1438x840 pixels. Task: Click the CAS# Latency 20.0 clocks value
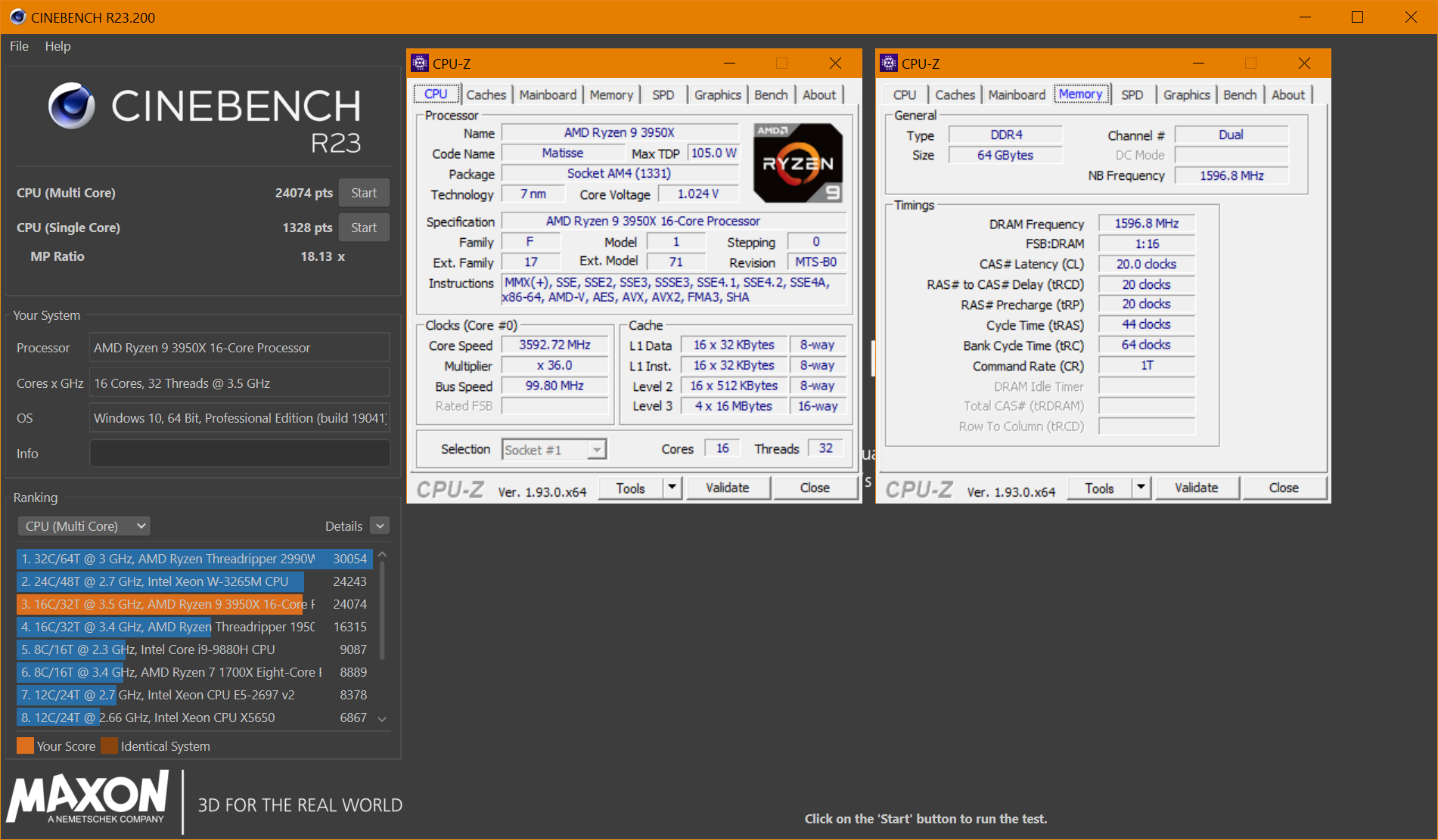[x=1146, y=264]
